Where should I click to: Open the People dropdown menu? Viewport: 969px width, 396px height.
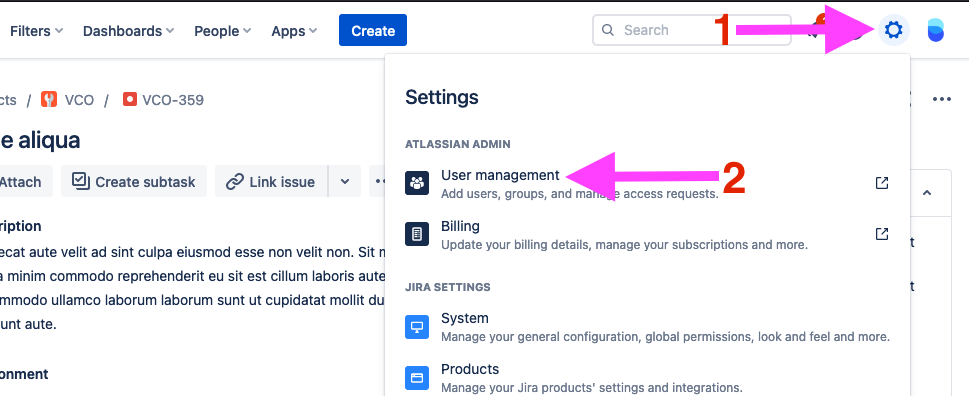pyautogui.click(x=222, y=31)
